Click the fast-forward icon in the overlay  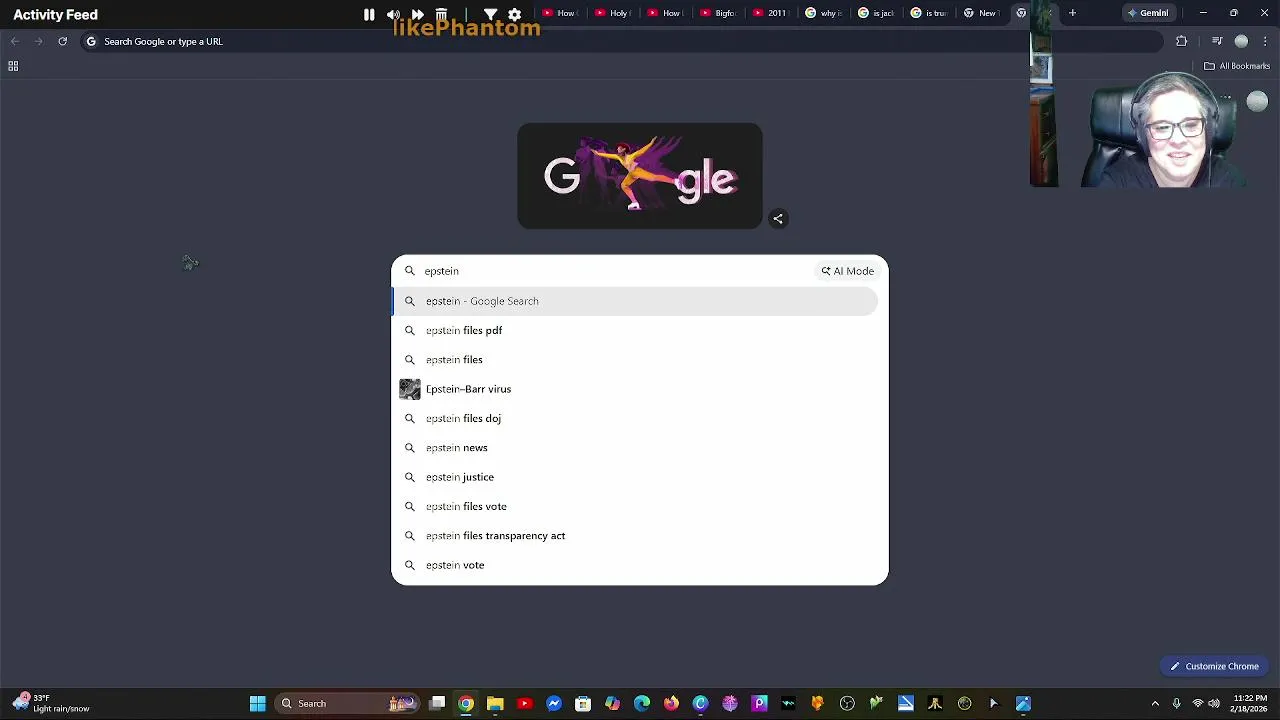[417, 14]
